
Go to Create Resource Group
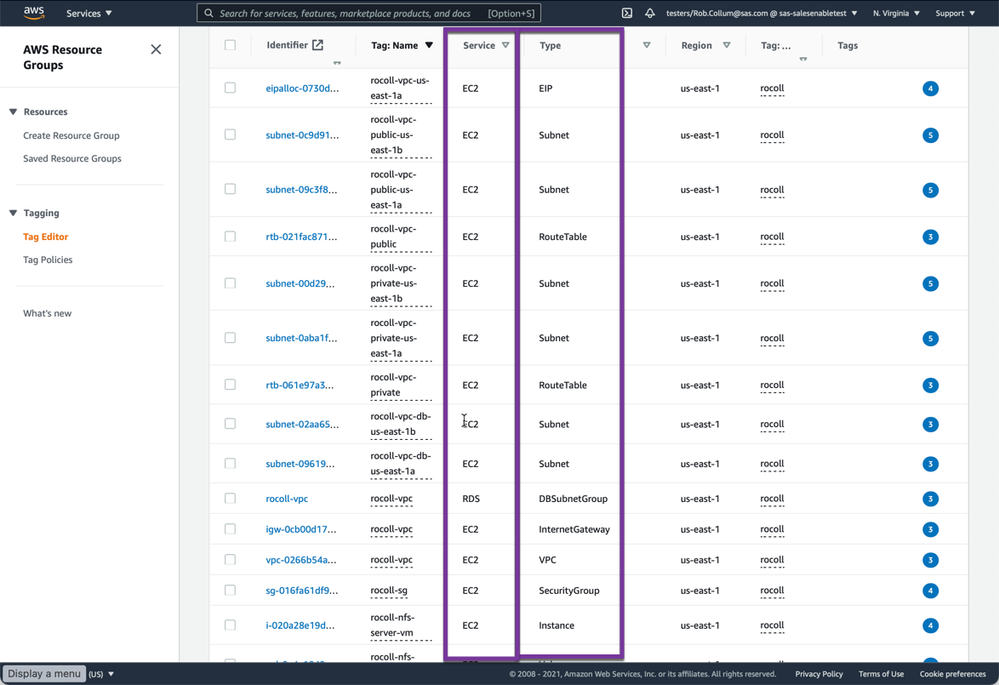click(71, 136)
